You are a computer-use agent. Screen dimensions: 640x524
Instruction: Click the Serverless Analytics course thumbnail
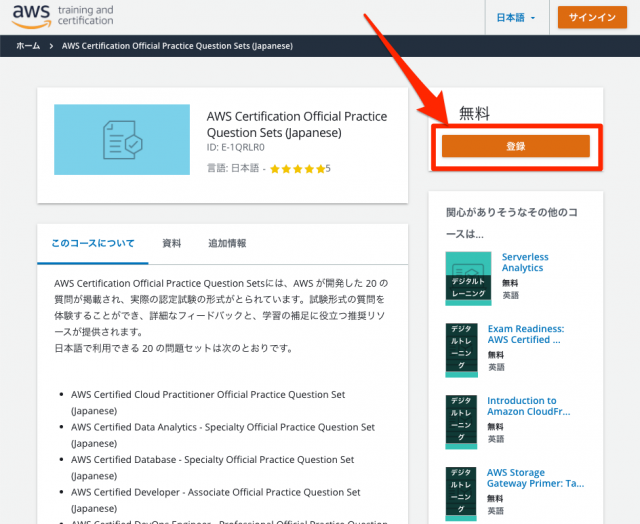pos(468,278)
